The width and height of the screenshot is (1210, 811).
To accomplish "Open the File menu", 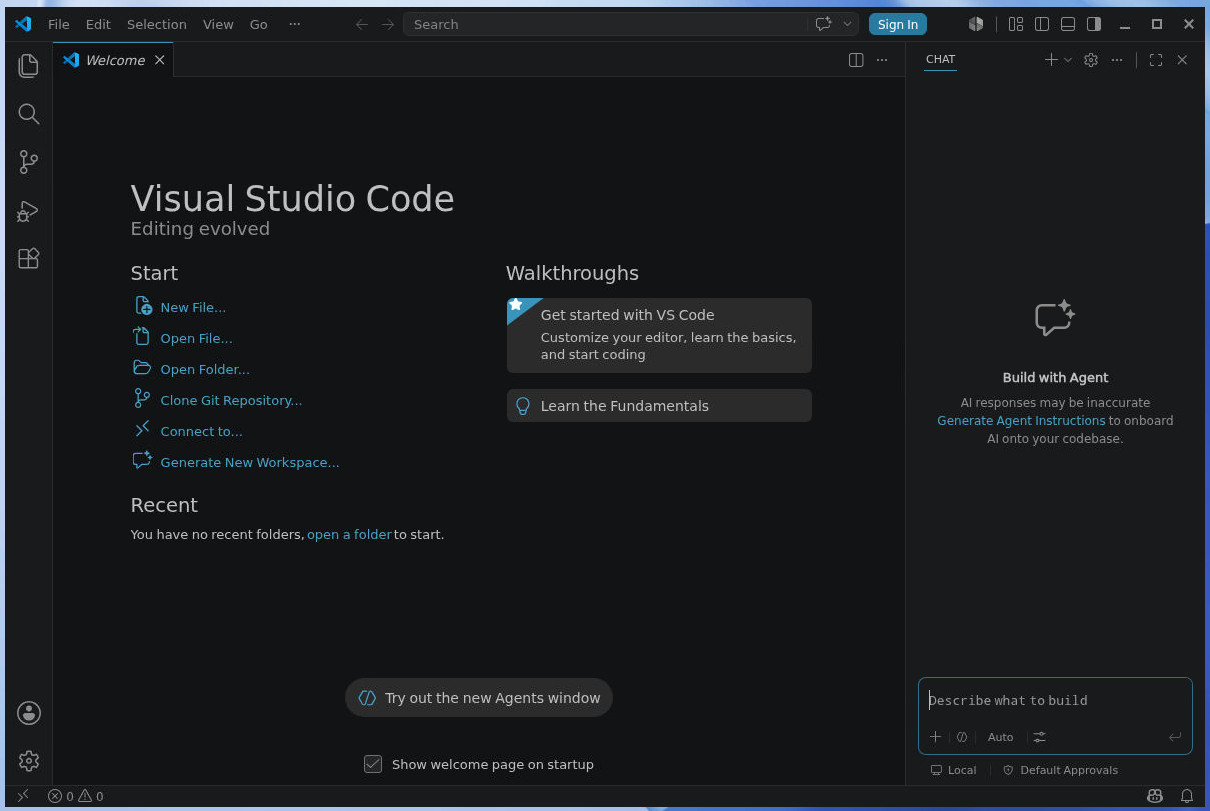I will click(59, 24).
